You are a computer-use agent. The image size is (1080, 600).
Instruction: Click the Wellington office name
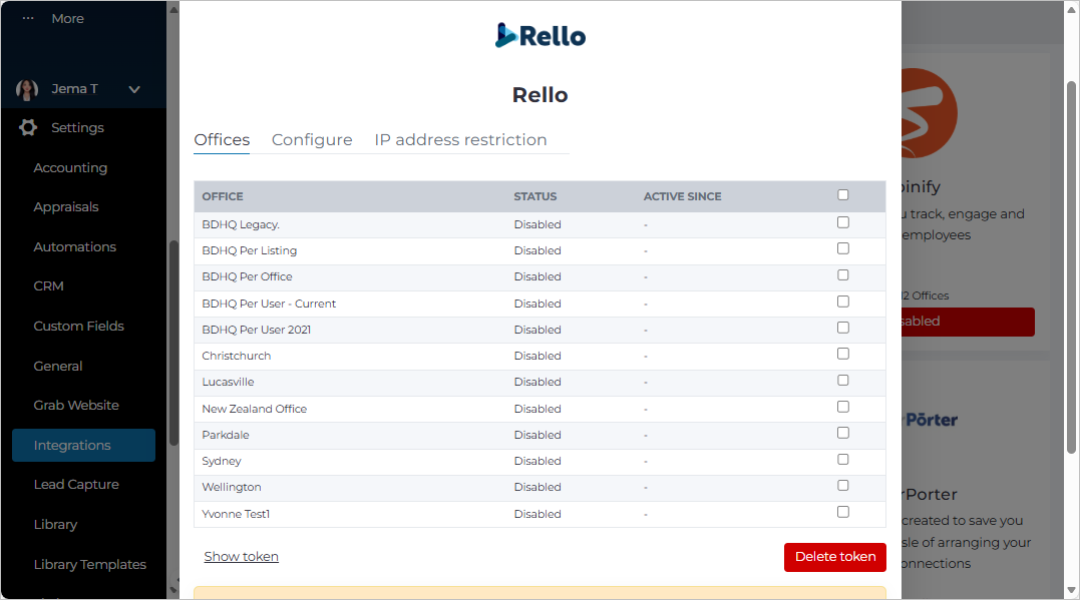[231, 487]
